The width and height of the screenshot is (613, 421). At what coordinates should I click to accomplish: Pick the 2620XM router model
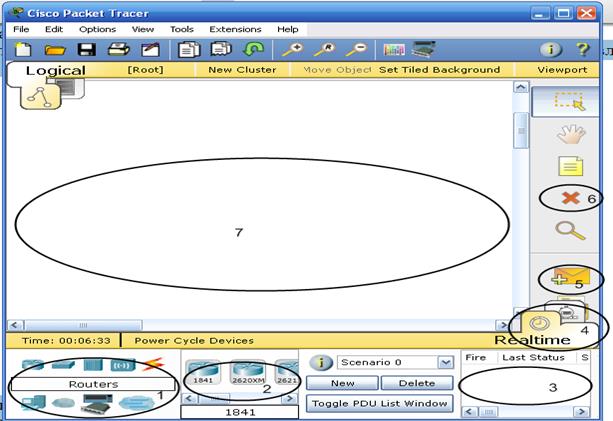coord(248,372)
